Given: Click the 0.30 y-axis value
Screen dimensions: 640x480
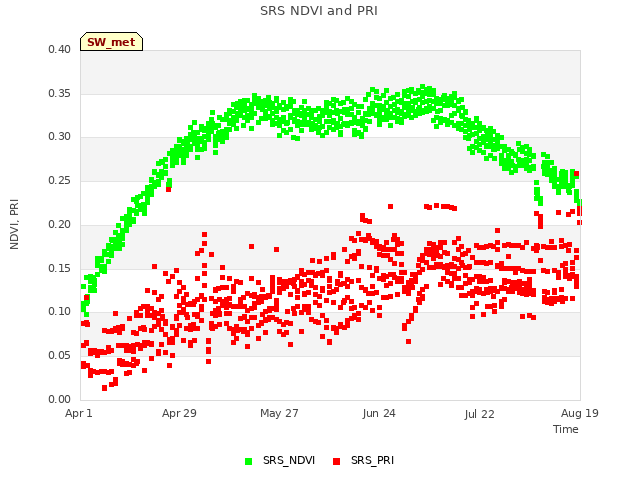Looking at the screenshot, I should point(59,136).
